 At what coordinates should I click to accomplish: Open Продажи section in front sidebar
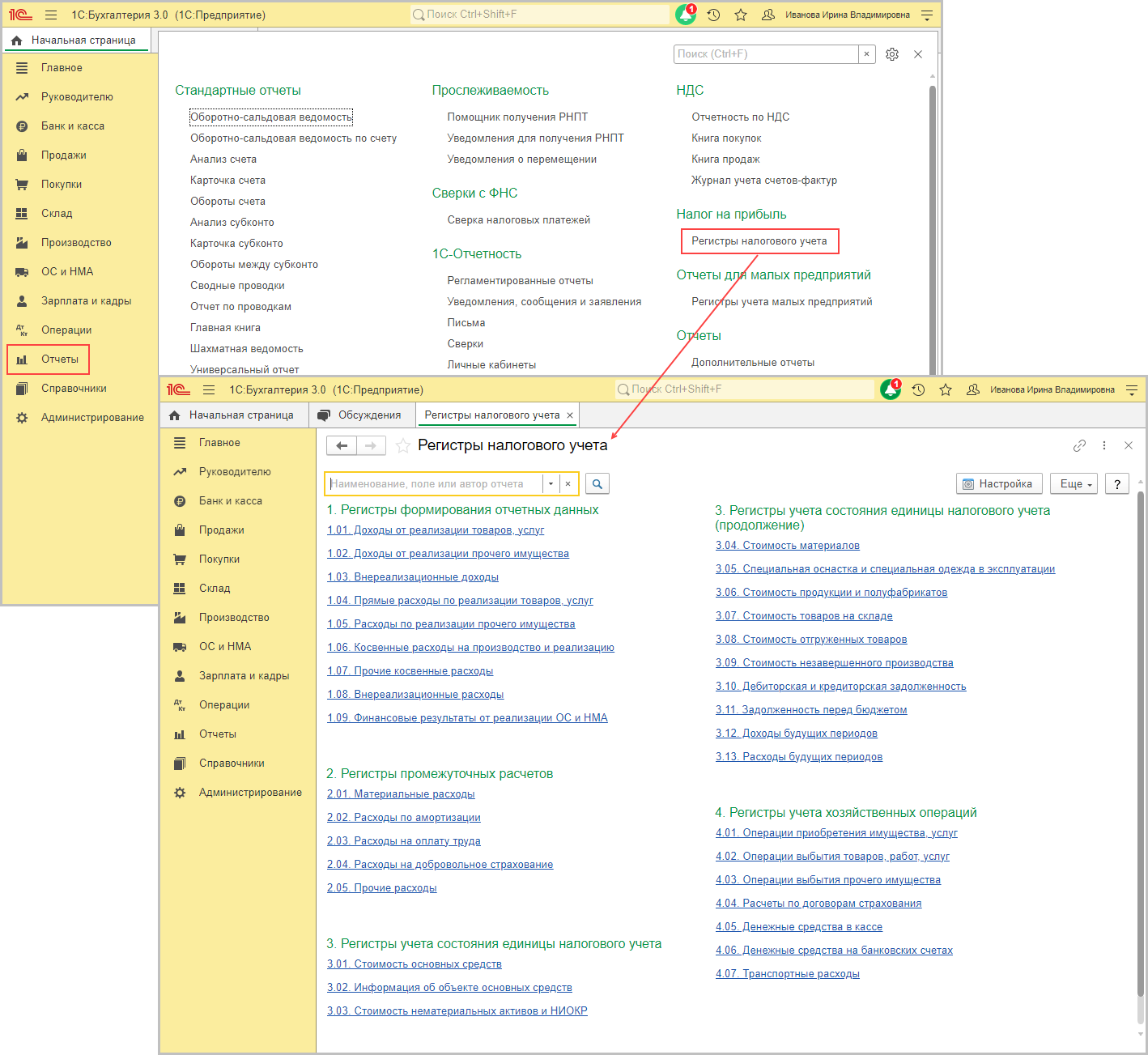222,530
